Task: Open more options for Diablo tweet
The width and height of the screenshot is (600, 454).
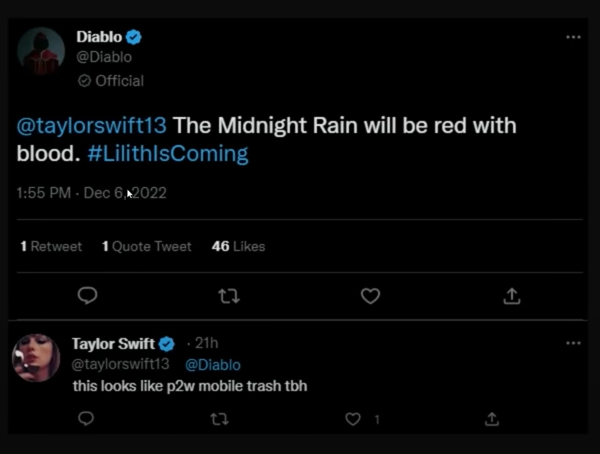Action: pos(573,37)
